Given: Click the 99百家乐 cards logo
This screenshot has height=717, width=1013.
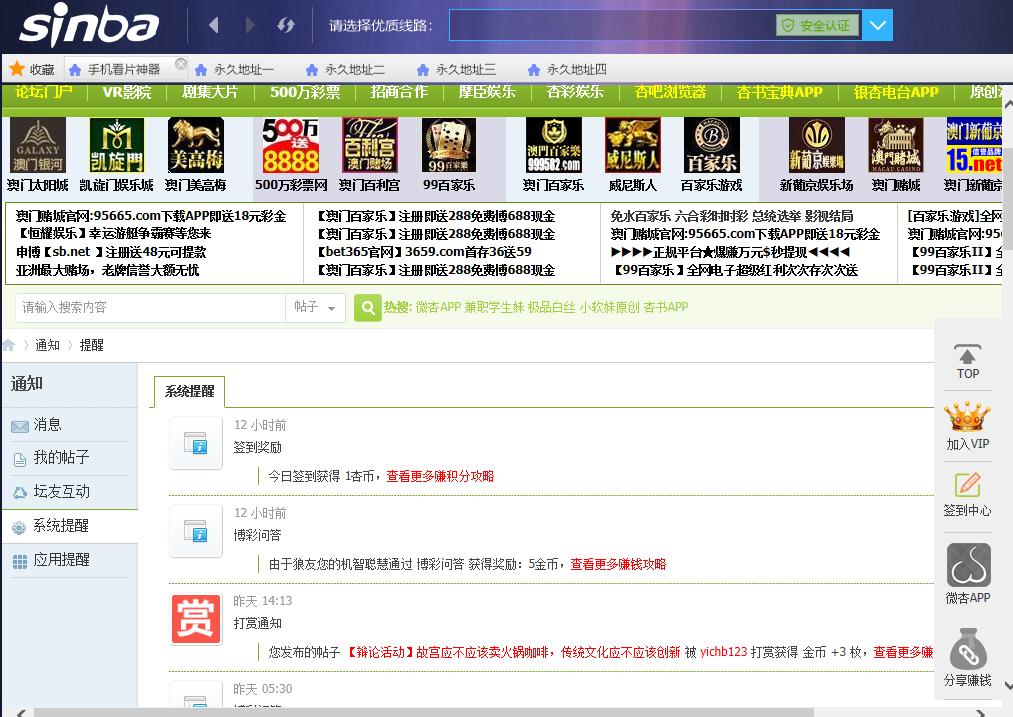Looking at the screenshot, I should (449, 145).
